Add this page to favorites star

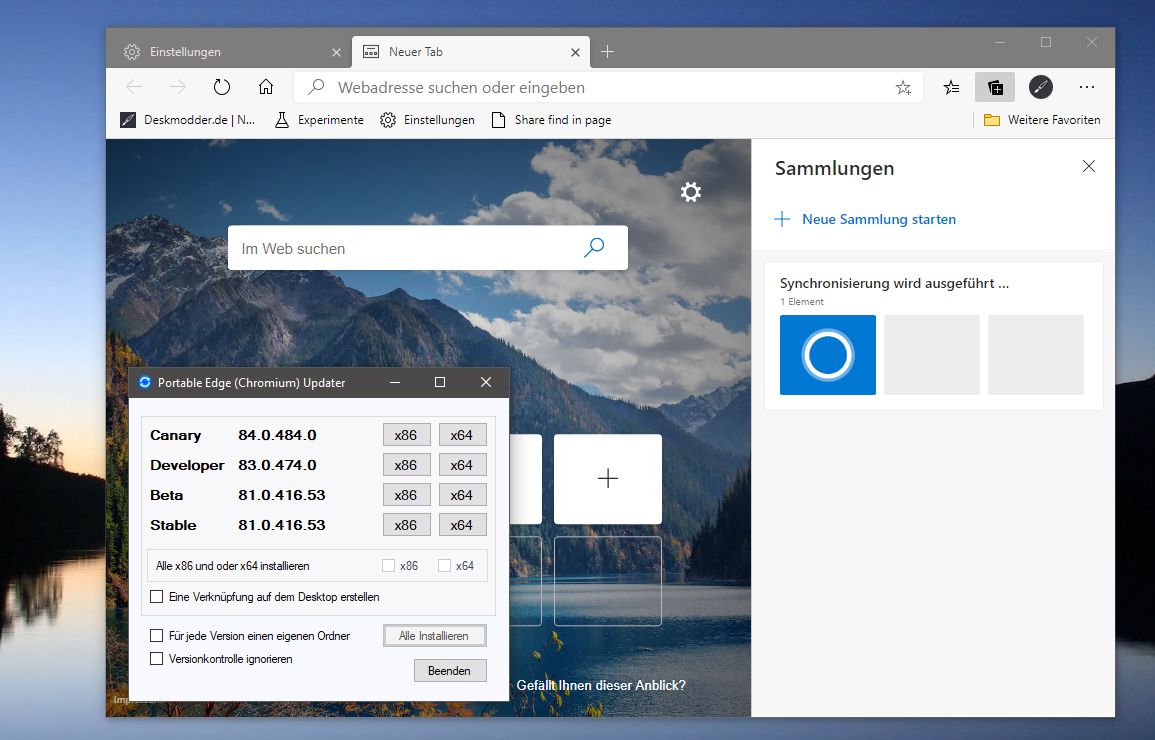pyautogui.click(x=903, y=88)
